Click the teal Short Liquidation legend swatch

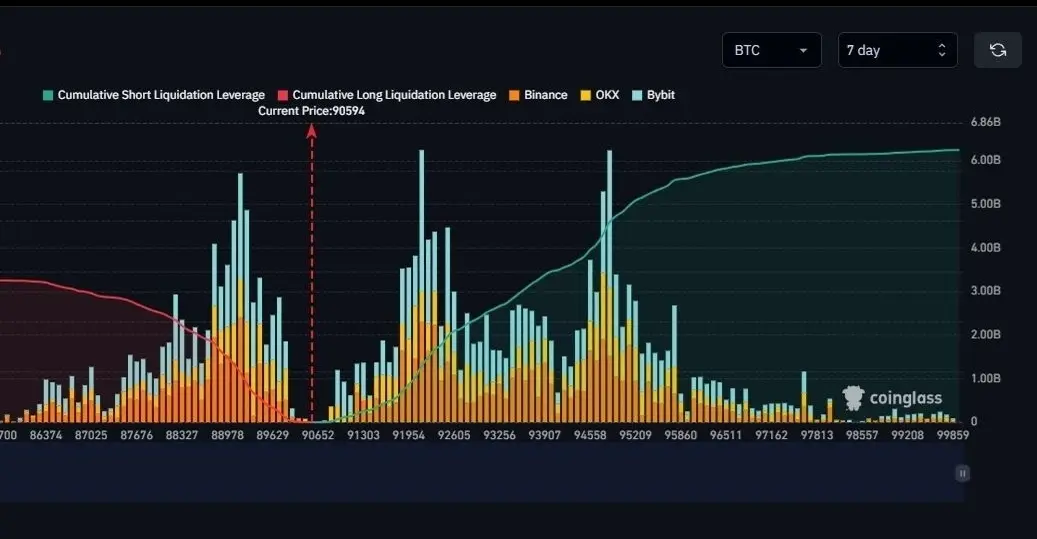click(48, 95)
